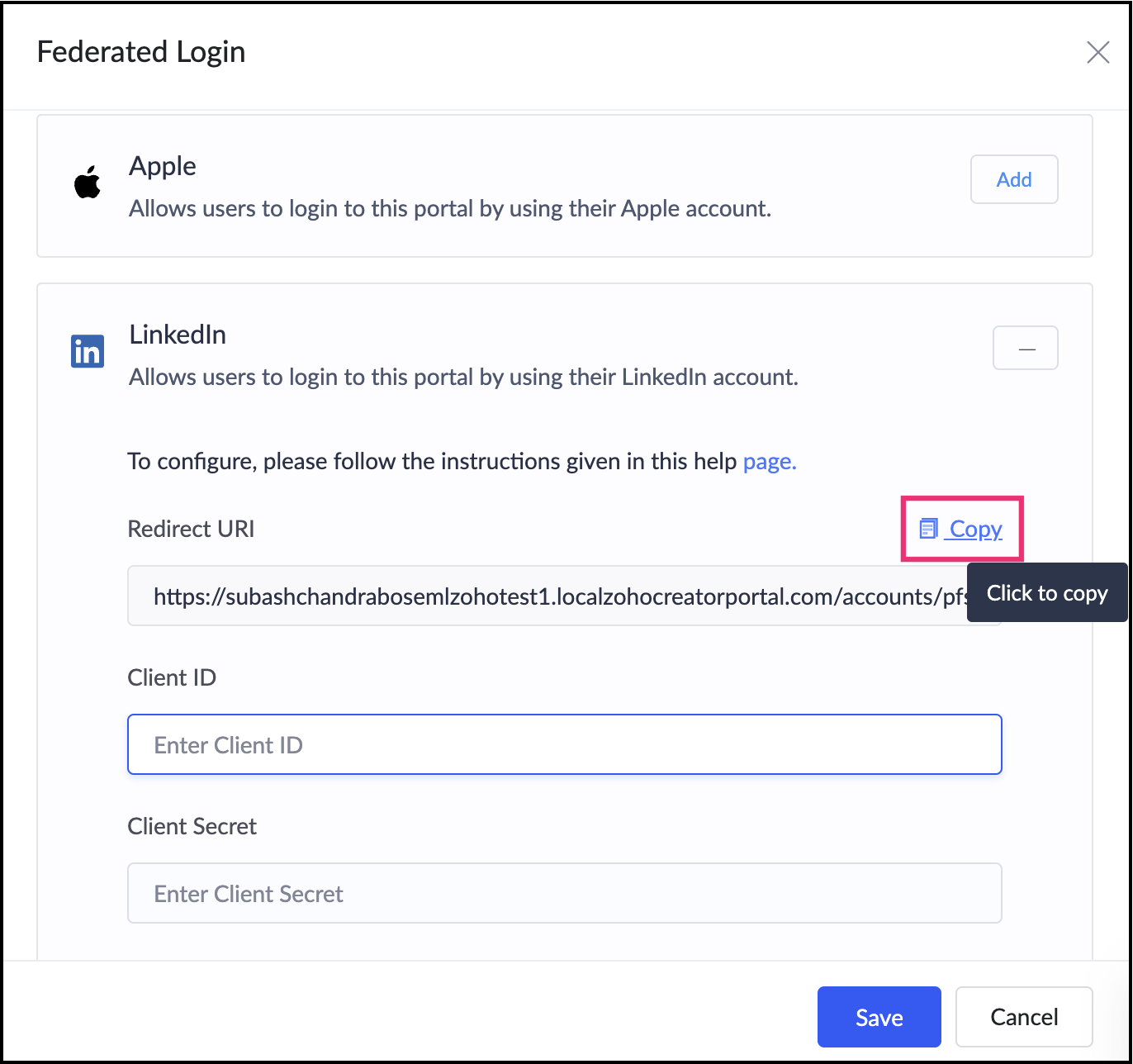
Task: Click the Client Secret label
Action: pyautogui.click(x=192, y=826)
